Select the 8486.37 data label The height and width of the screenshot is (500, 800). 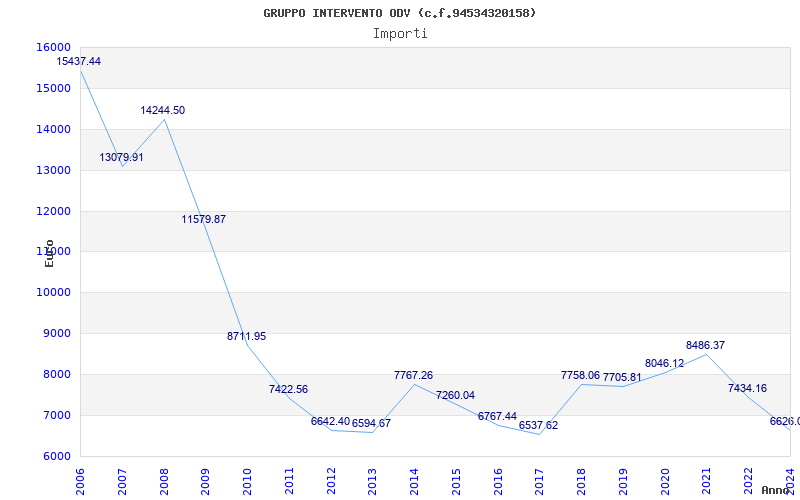(x=706, y=345)
